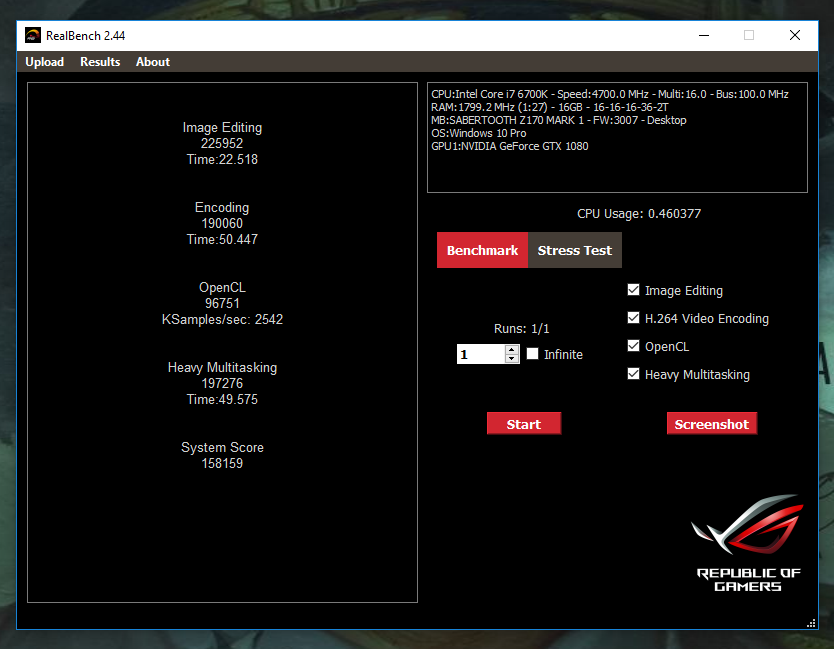Click 'KSamples/sec: 2542' text
The width and height of the screenshot is (834, 649).
222,320
